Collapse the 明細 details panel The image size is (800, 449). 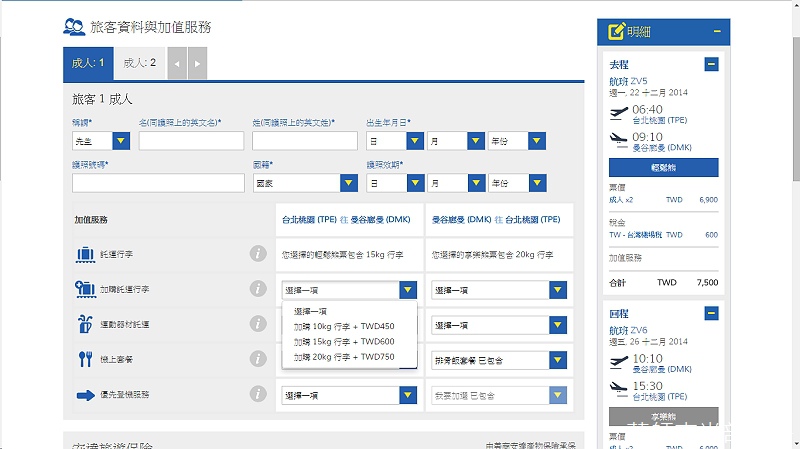pyautogui.click(x=717, y=32)
